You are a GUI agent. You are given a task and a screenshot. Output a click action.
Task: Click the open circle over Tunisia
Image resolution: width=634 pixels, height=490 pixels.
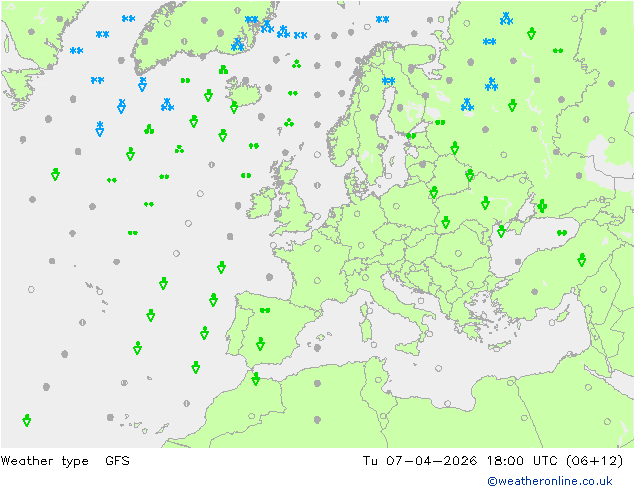coord(378,380)
